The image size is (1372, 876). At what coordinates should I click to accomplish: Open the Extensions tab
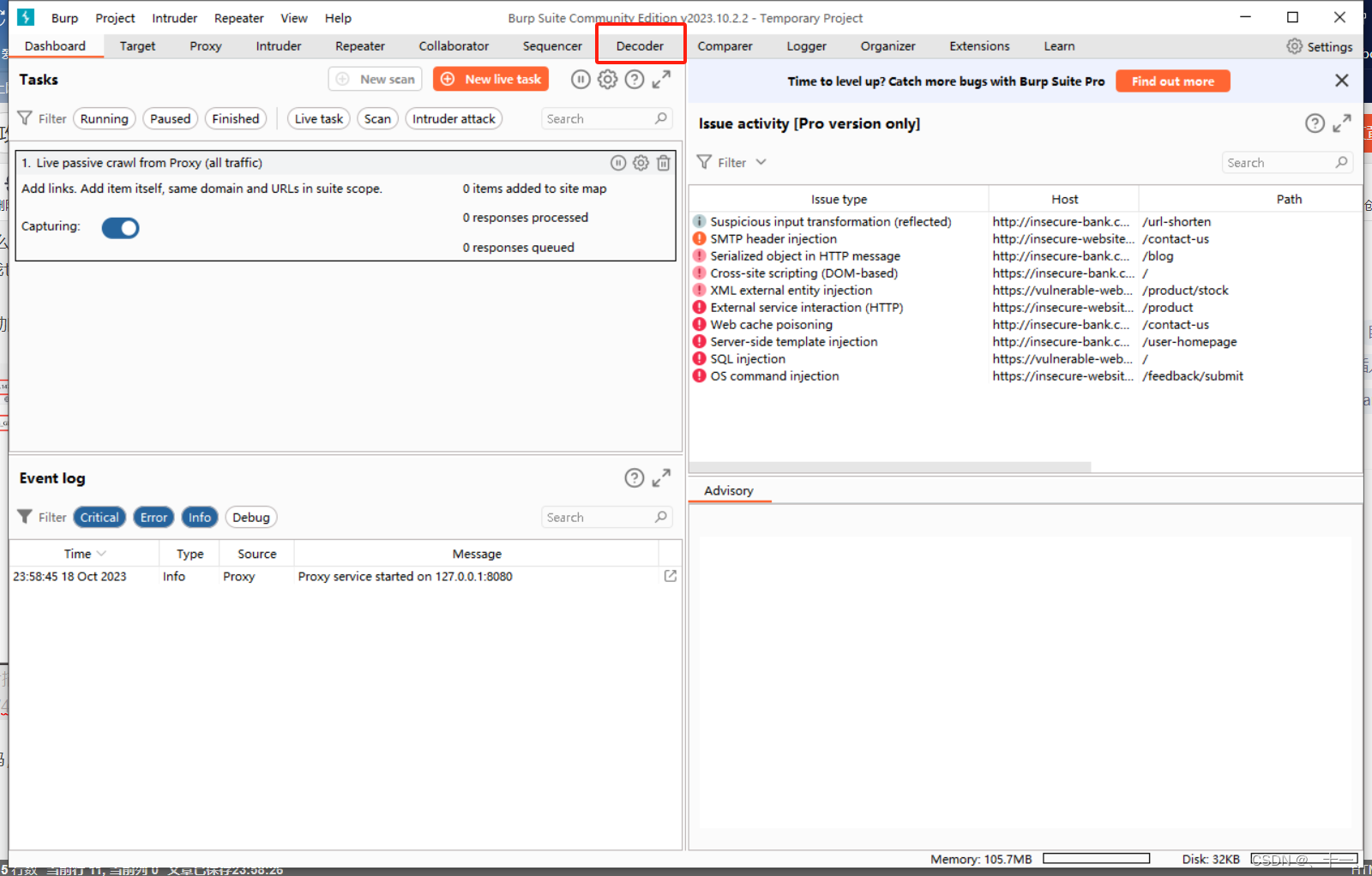tap(979, 46)
